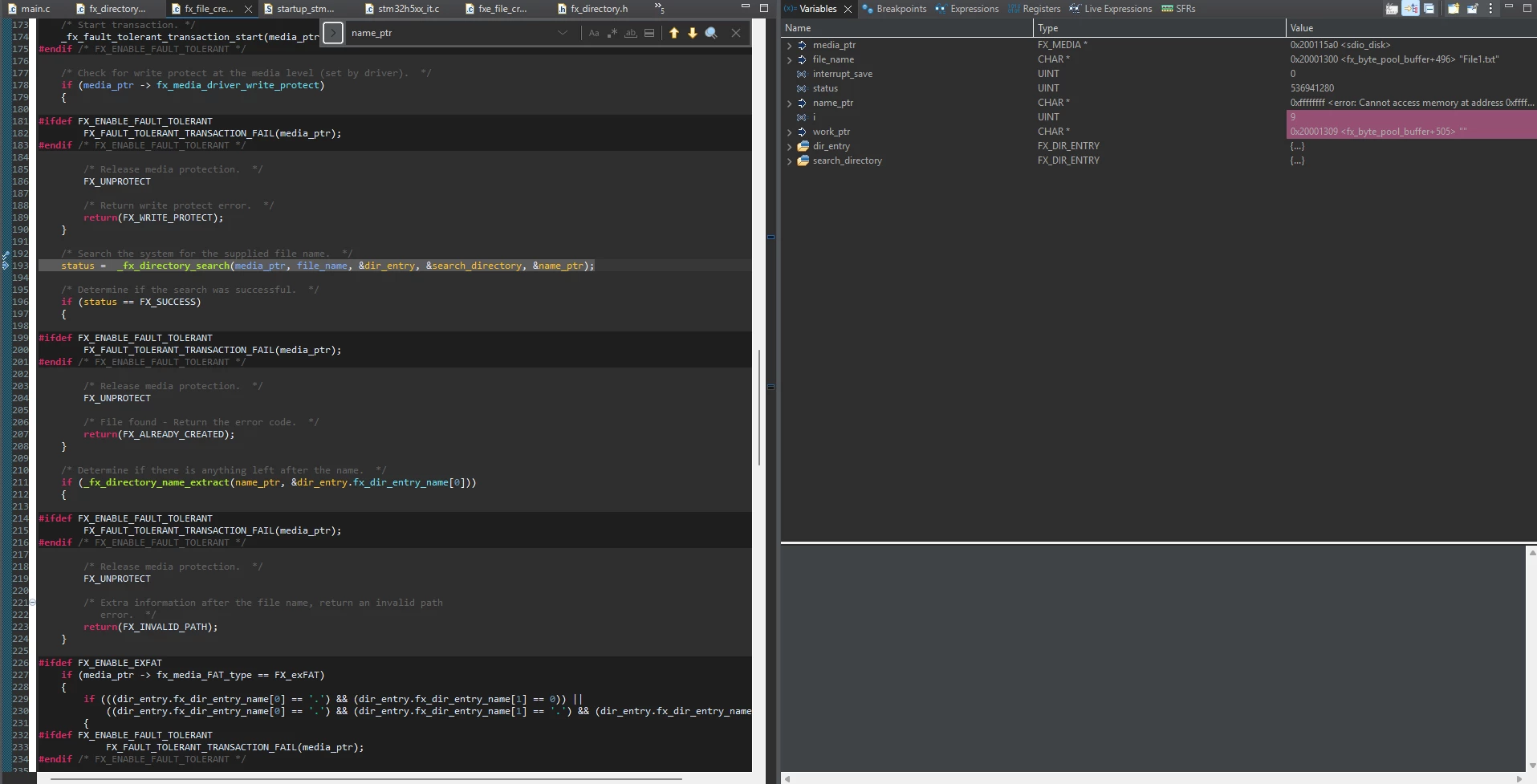Click detail pane horizontal scroll left arrow
Screen dimensions: 1537x784
pos(787,778)
